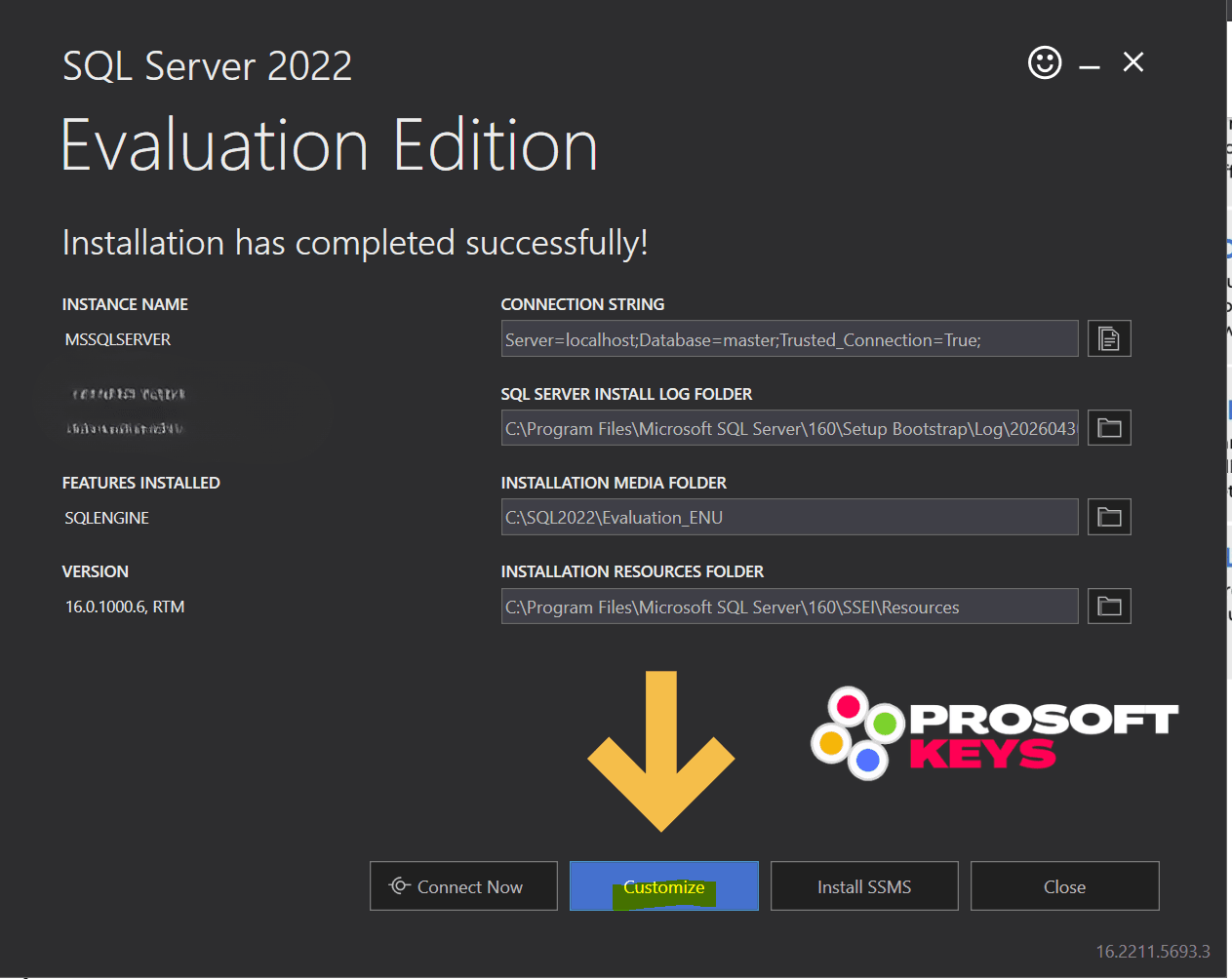Browse the installation media folder via folder icon
Screen dimensions: 1232x980
click(1108, 517)
